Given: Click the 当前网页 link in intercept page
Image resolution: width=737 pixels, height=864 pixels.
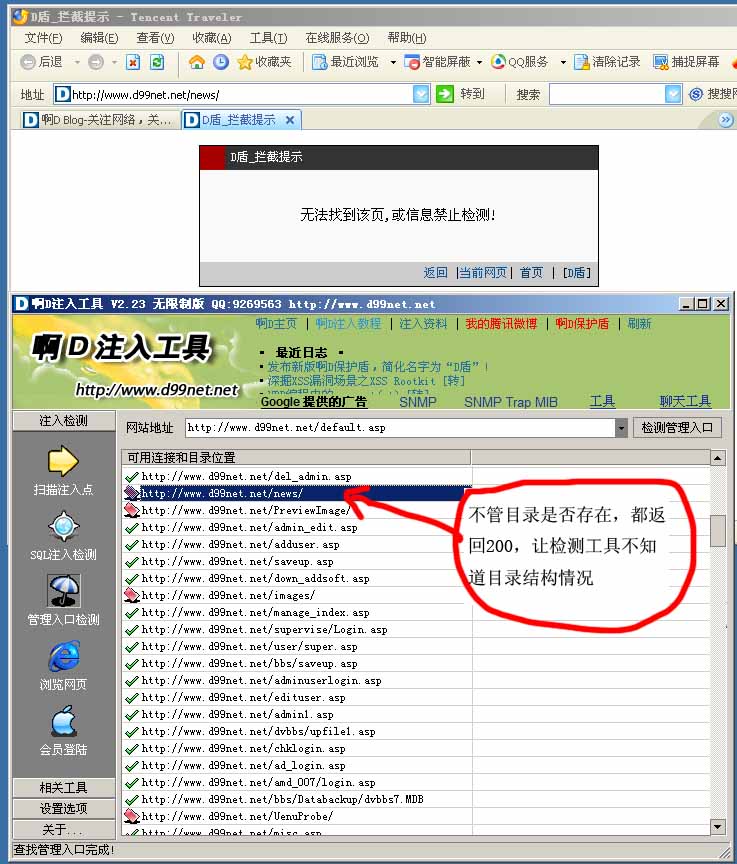Looking at the screenshot, I should [x=483, y=272].
